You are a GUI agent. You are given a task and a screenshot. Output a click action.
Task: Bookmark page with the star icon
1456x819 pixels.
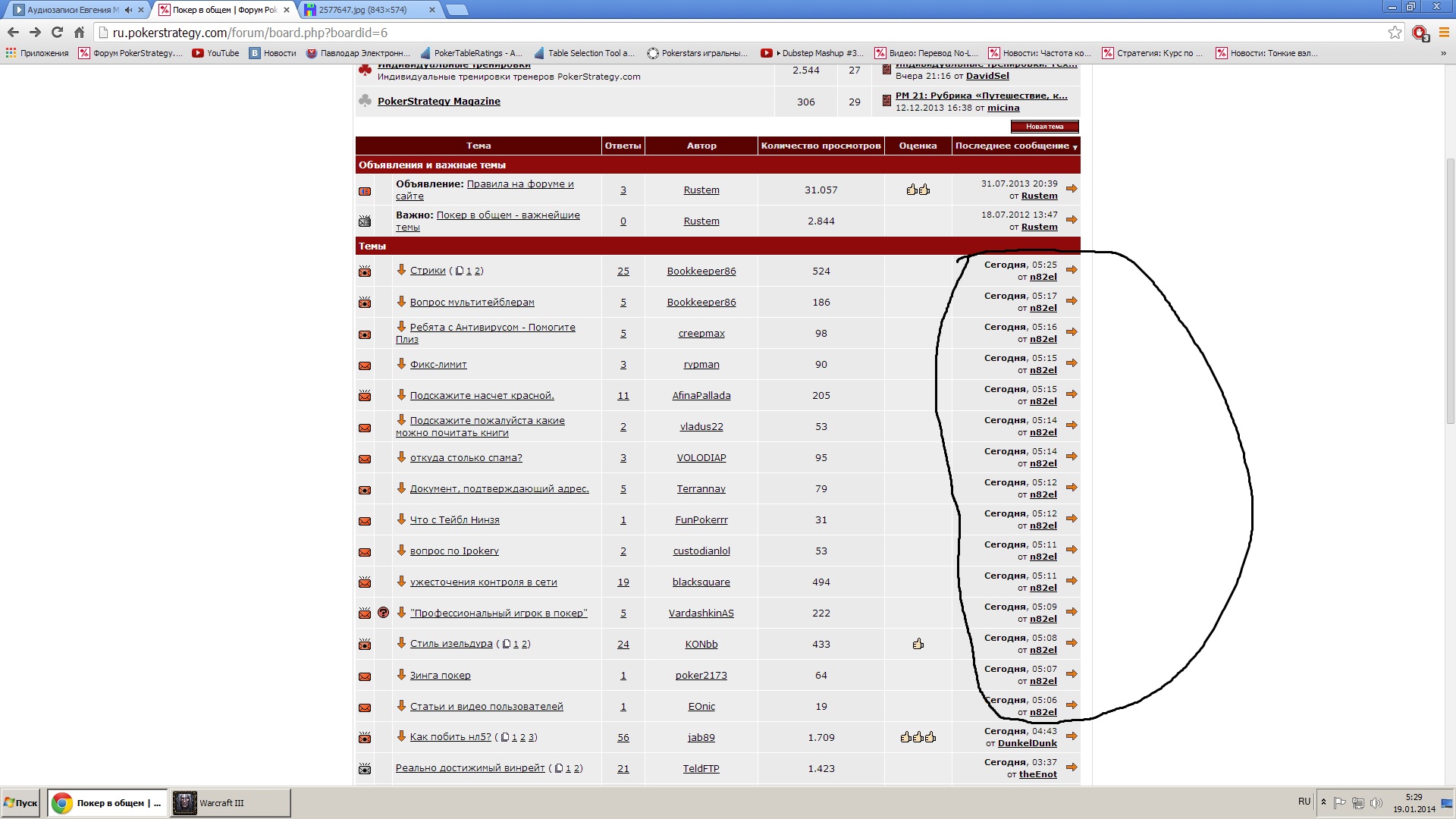click(1395, 33)
